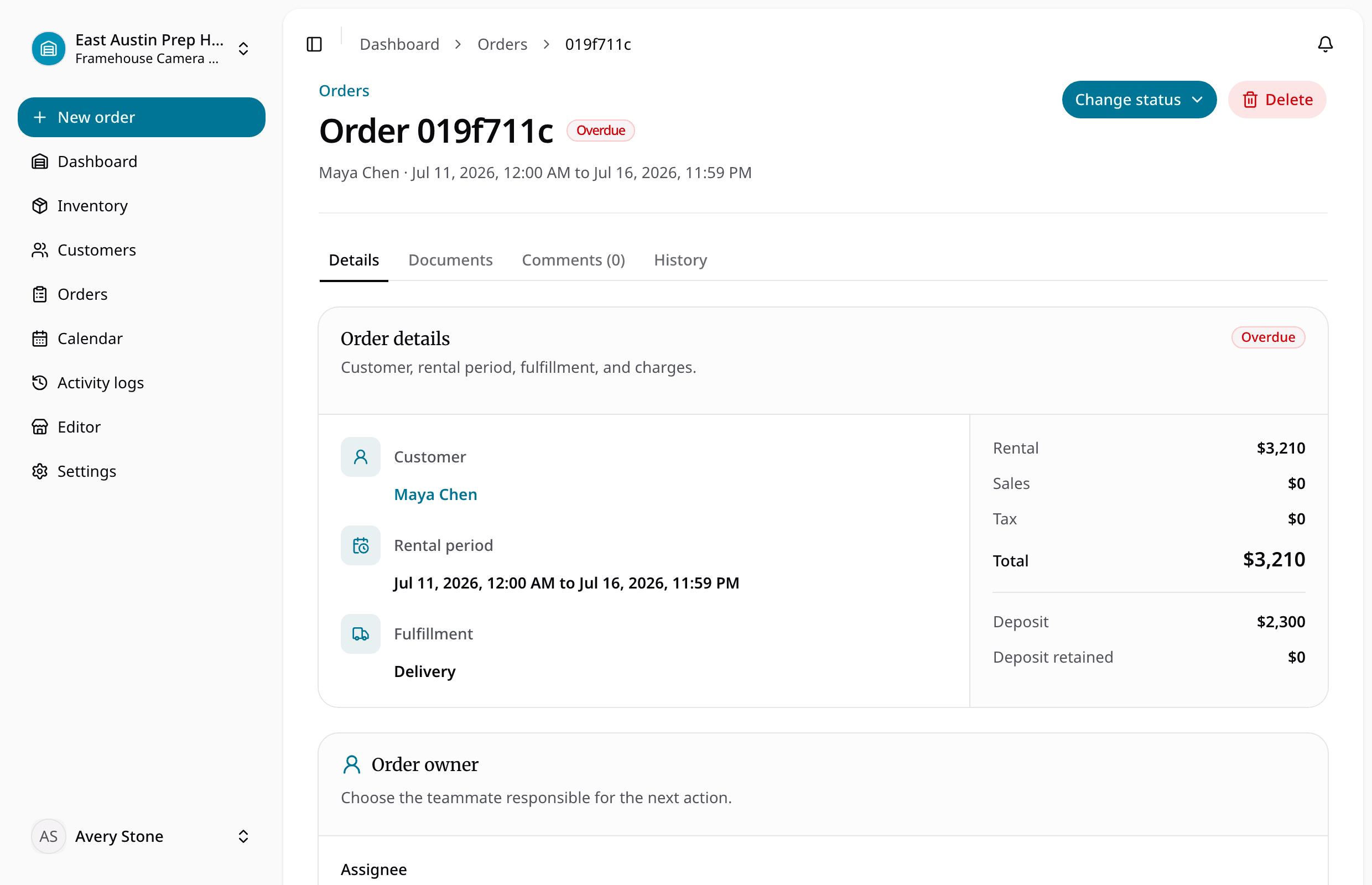The image size is (1372, 885).
Task: Open the History tab
Action: [x=680, y=261]
